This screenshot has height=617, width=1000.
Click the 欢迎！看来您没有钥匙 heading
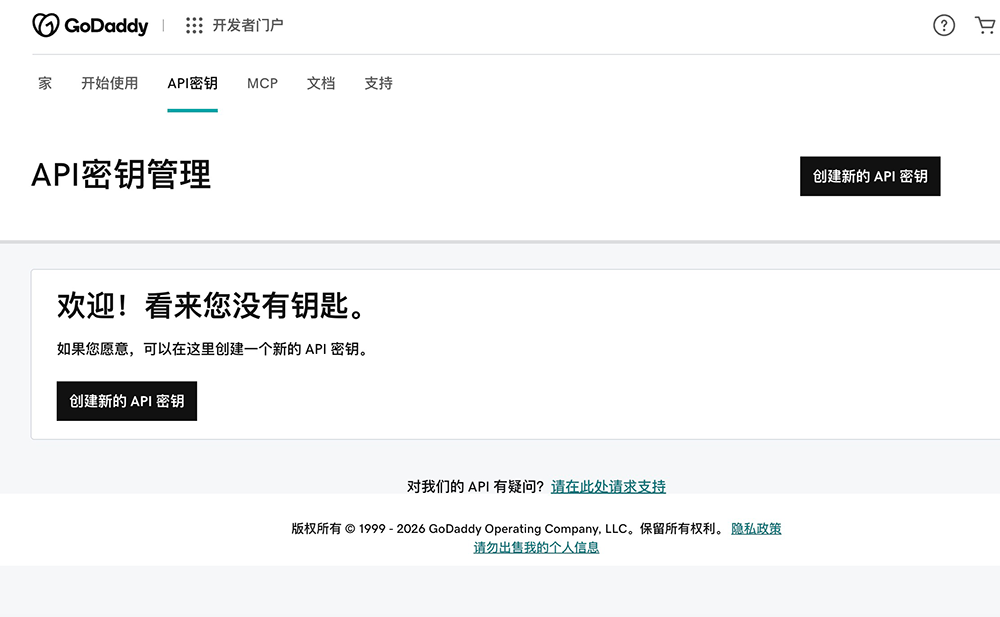pos(211,307)
